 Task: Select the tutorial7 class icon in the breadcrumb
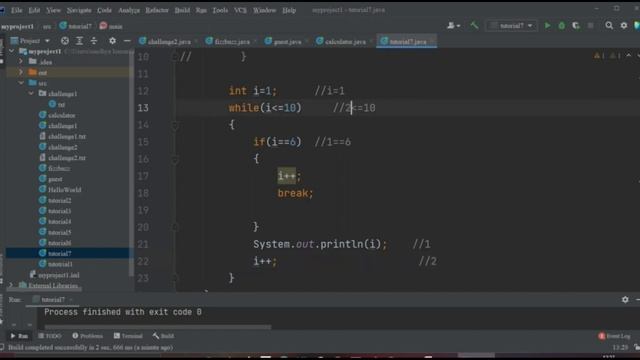(x=63, y=26)
